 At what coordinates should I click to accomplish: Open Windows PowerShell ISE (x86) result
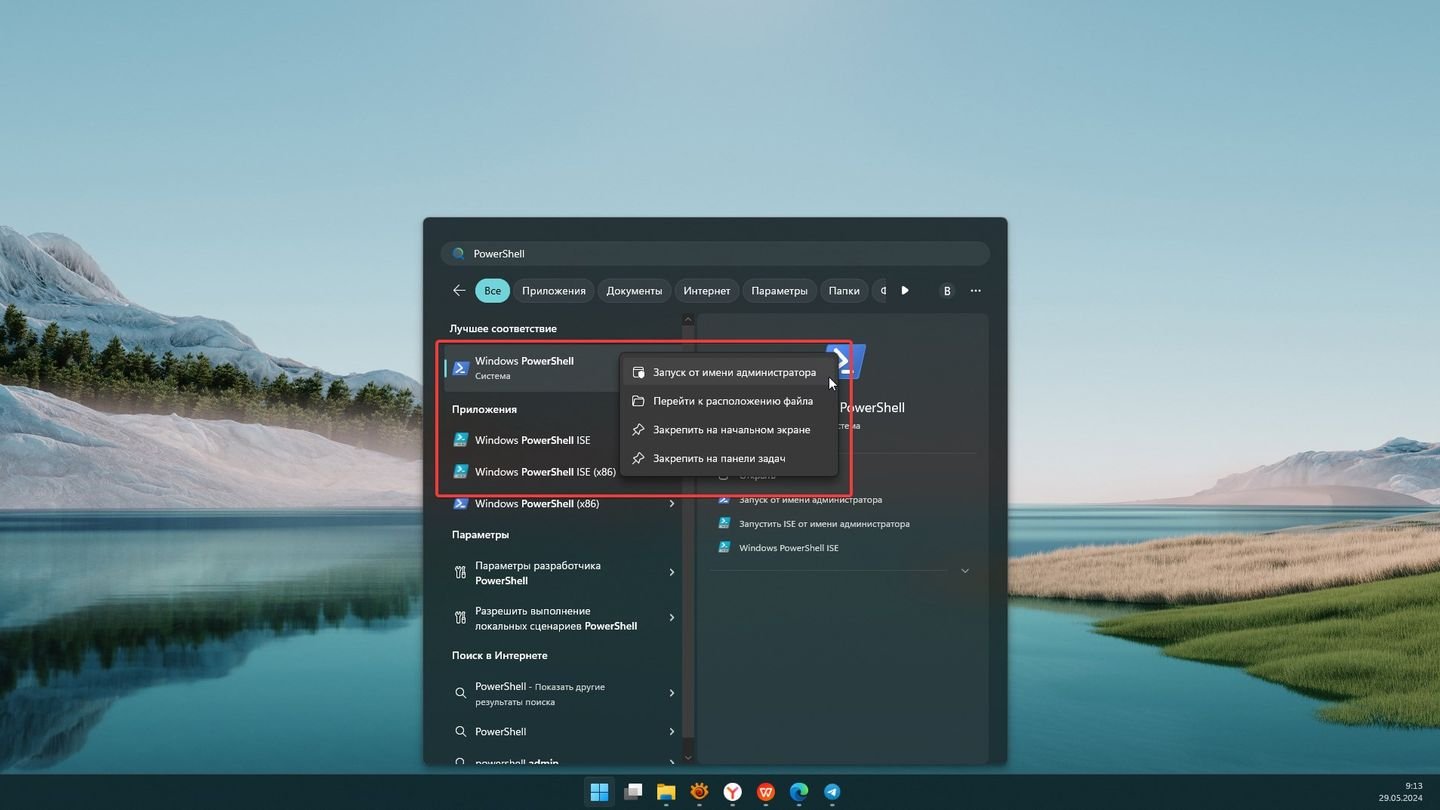tap(534, 472)
